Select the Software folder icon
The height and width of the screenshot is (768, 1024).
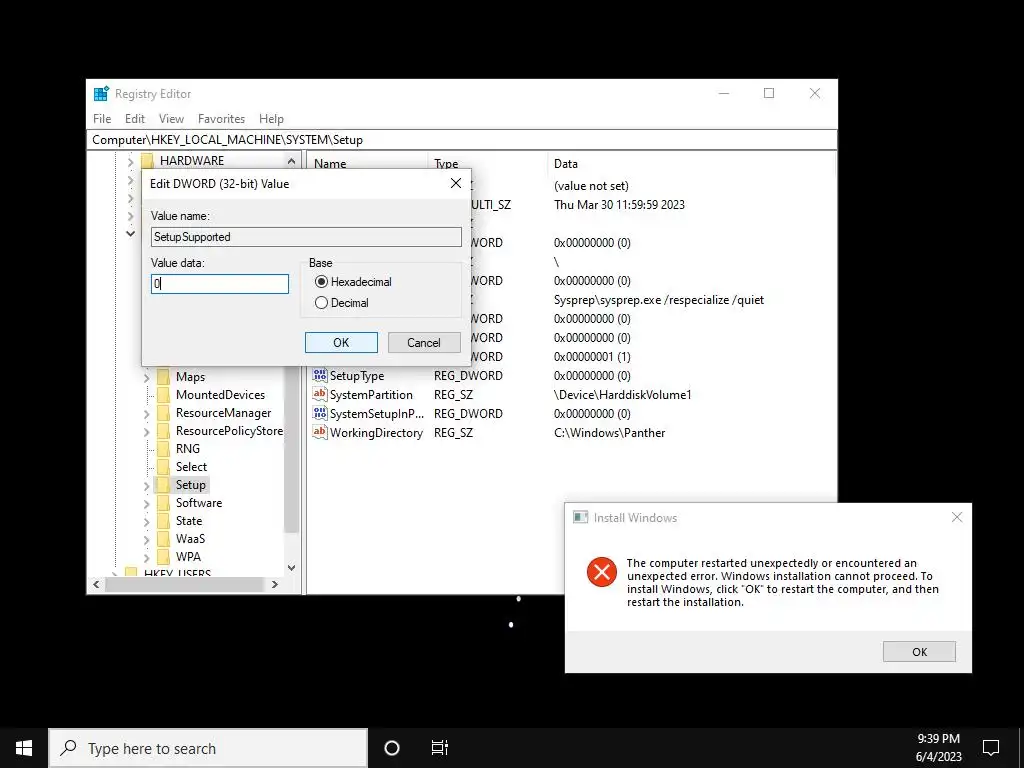pos(163,503)
